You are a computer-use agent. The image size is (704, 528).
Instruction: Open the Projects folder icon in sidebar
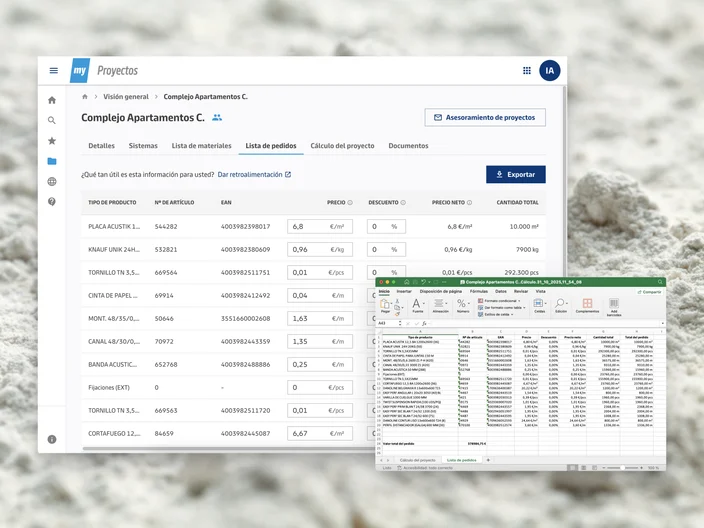(52, 161)
